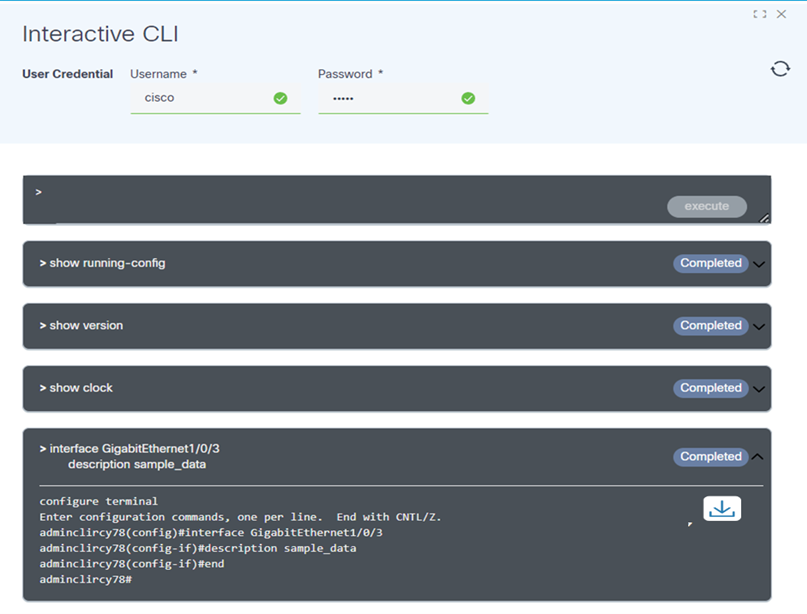The height and width of the screenshot is (614, 807).
Task: Click the green check in Password field
Action: coord(468,98)
